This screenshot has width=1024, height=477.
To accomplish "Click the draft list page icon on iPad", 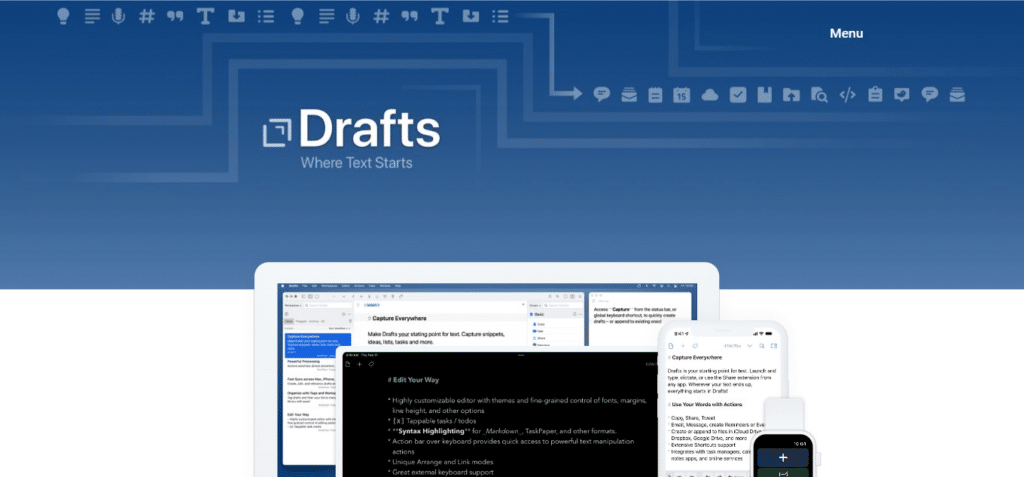I will pos(348,364).
